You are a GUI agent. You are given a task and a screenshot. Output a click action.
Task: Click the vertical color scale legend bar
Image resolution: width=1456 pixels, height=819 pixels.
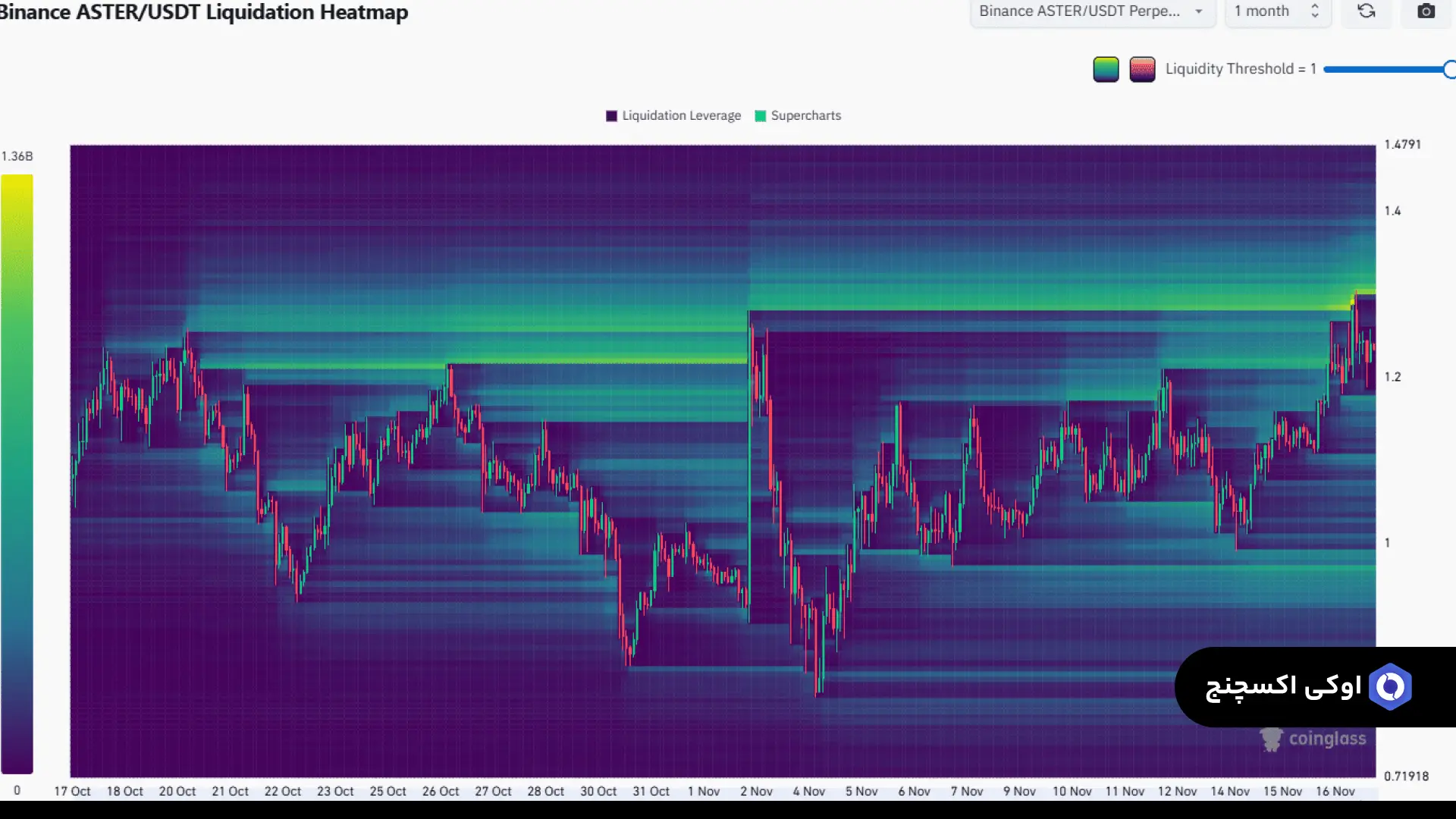click(x=17, y=474)
